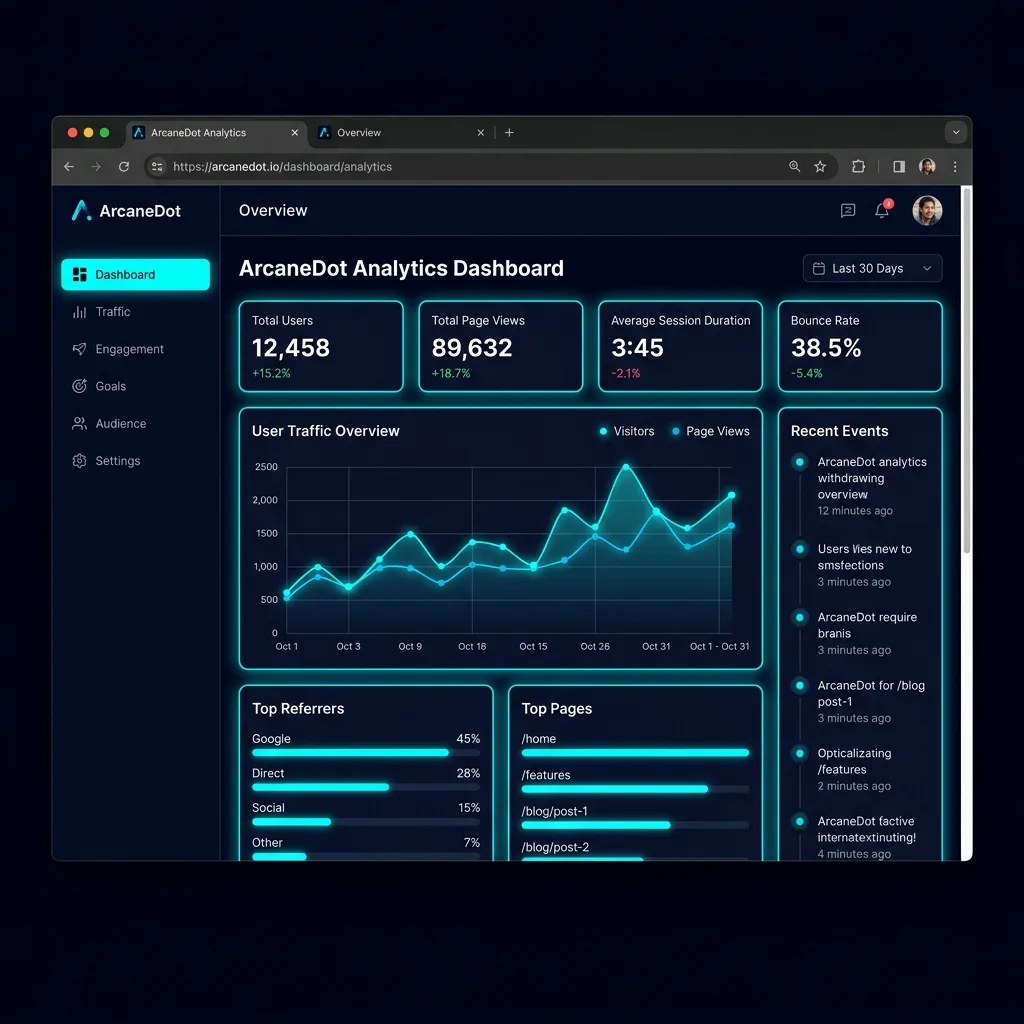
Task: Click the +15.2% change under Total Users
Action: tap(271, 374)
